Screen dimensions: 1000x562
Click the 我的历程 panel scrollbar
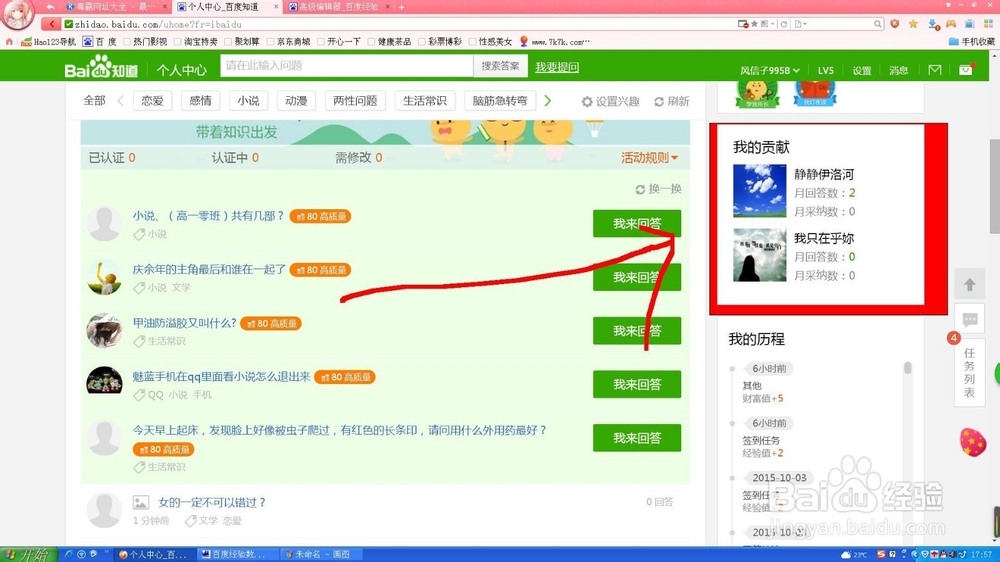(908, 367)
